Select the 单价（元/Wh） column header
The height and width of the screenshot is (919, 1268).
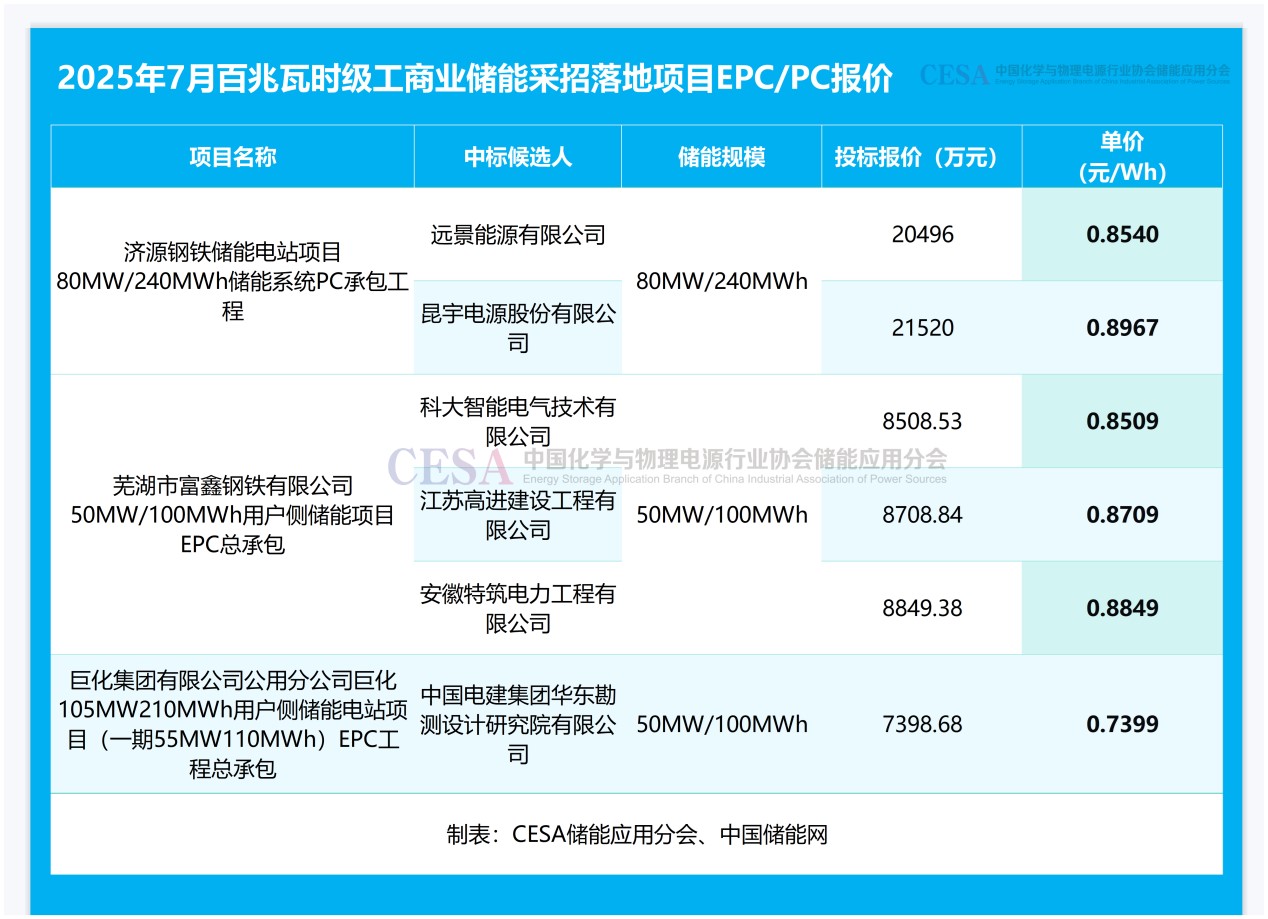tap(1122, 157)
